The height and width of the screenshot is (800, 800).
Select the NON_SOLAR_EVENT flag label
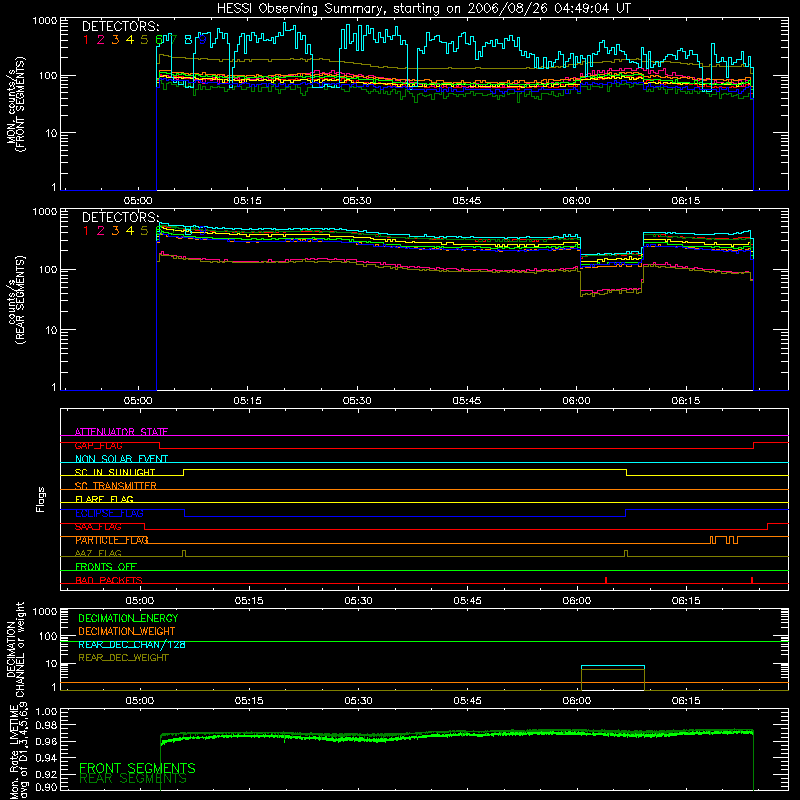(x=121, y=459)
